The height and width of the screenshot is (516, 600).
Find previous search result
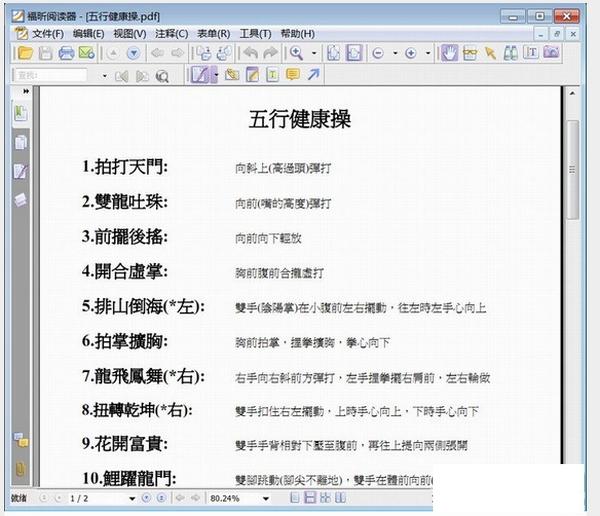(x=122, y=77)
